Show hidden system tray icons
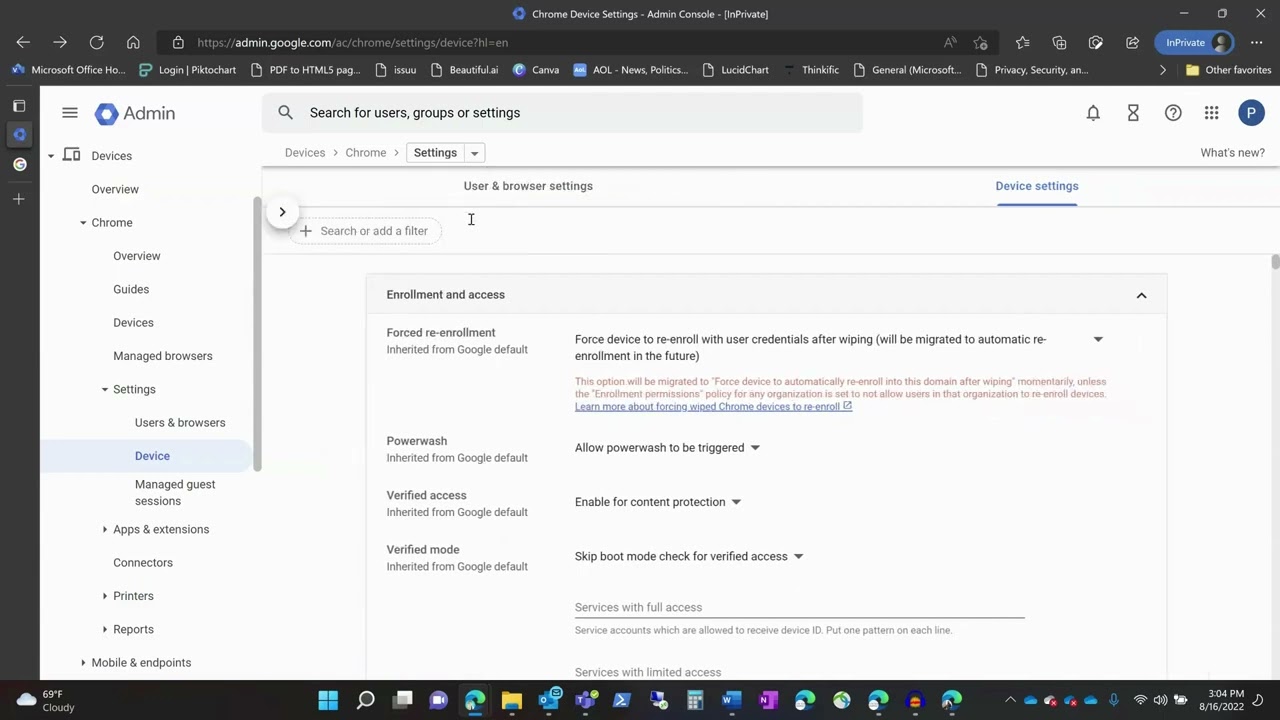 coord(1010,700)
